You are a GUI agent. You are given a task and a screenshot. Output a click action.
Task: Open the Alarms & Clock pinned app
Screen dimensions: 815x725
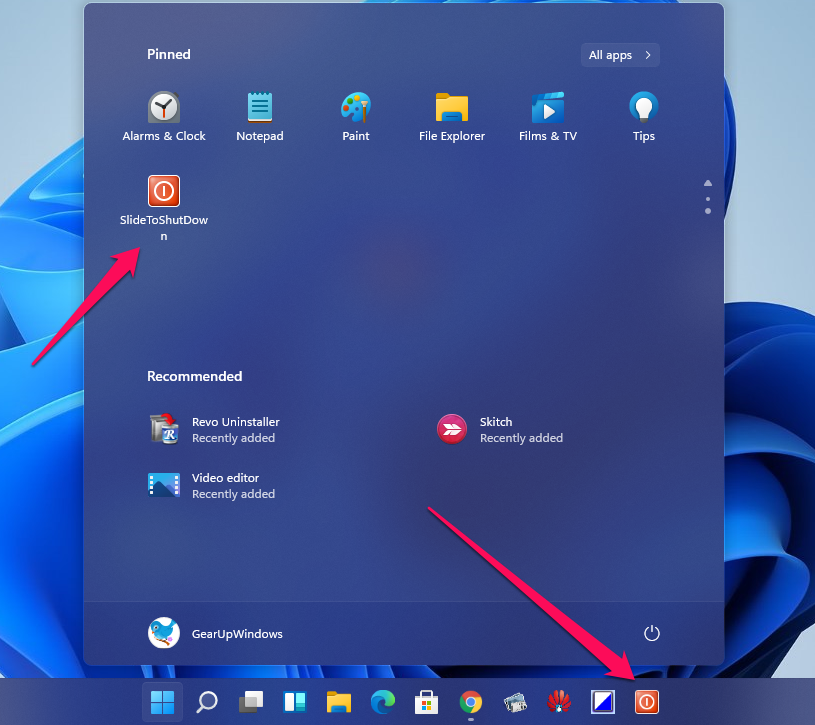click(x=164, y=116)
